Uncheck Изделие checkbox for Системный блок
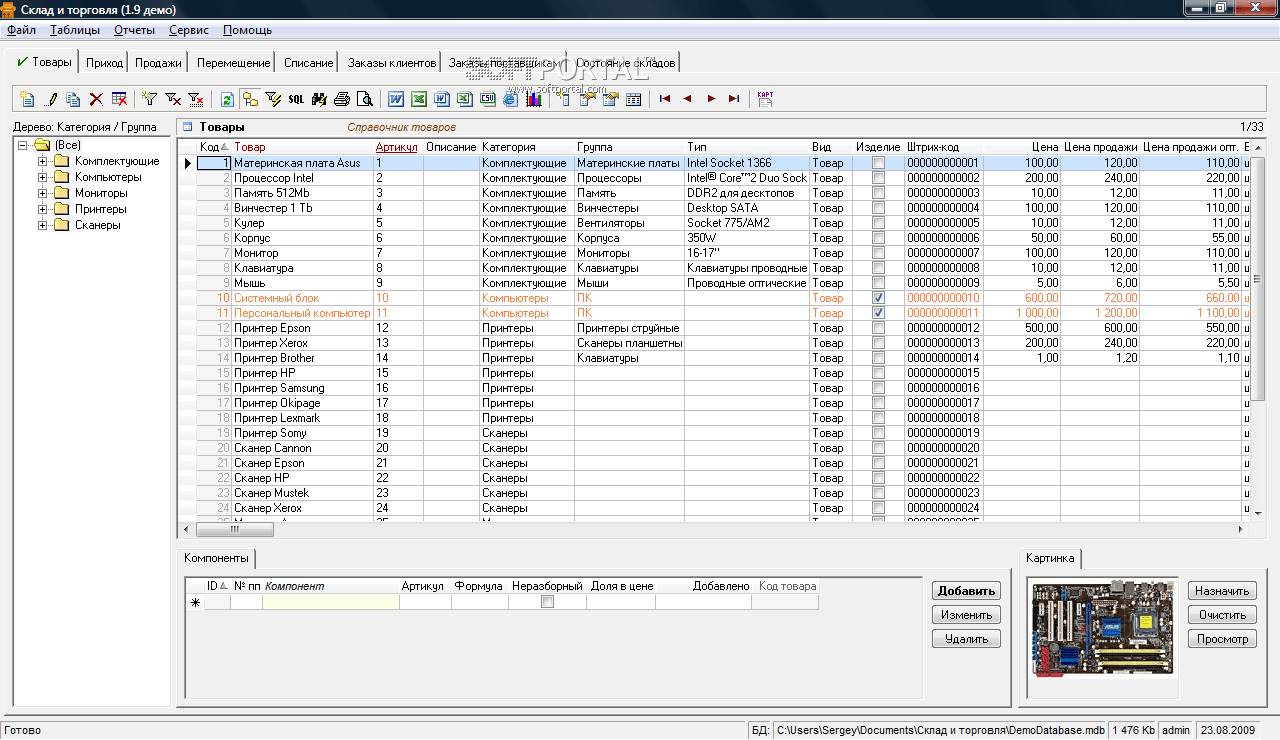The image size is (1280, 740). tap(878, 298)
